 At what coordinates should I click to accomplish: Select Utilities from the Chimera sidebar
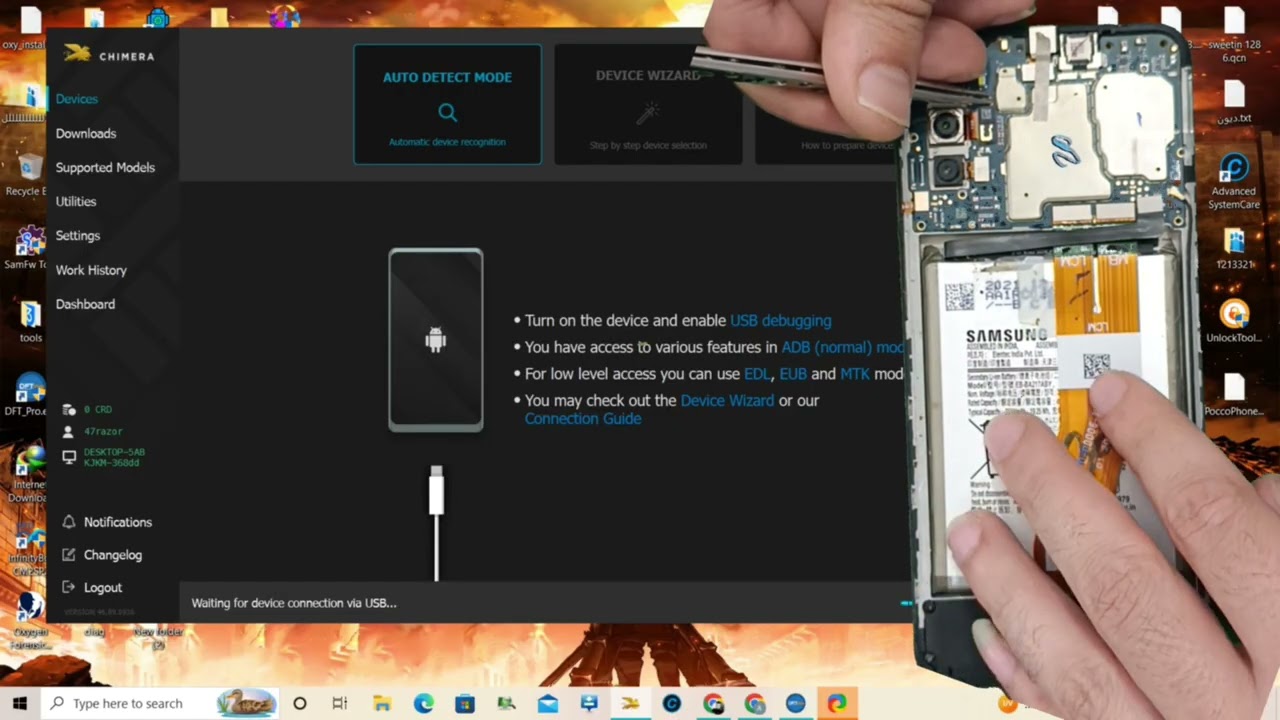tap(76, 201)
